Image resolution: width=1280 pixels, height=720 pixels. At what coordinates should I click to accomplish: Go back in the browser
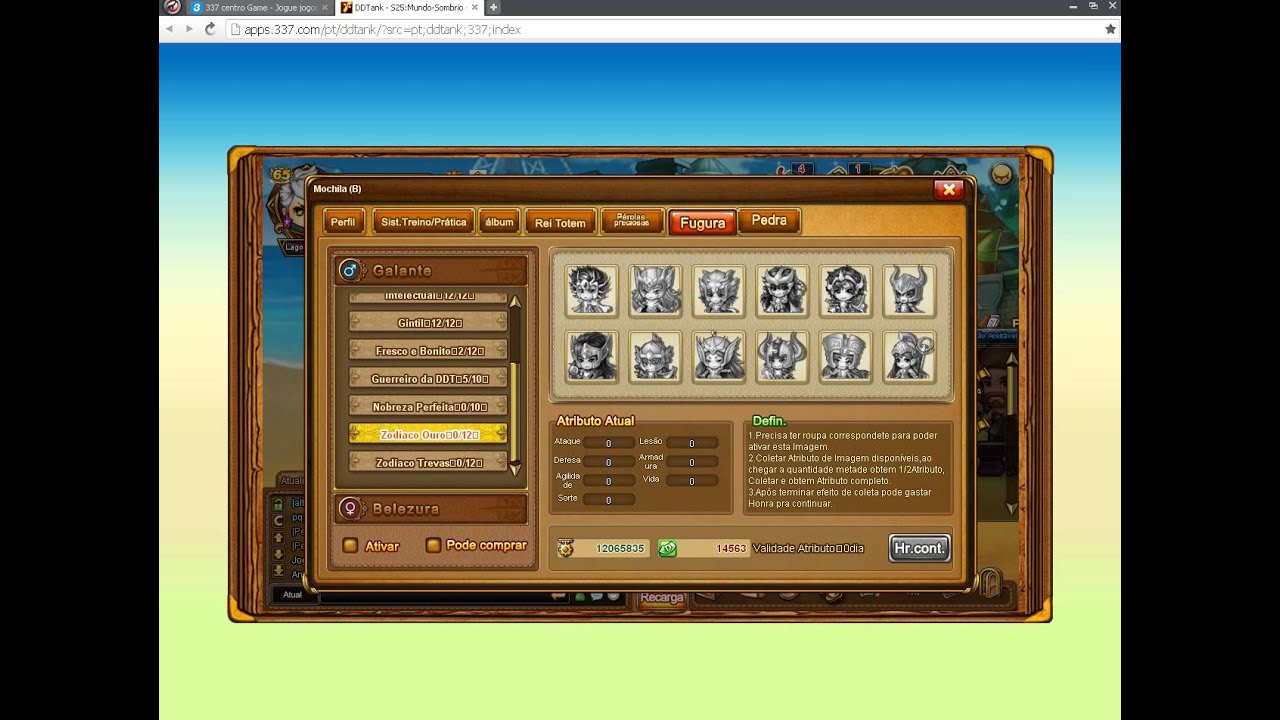[x=169, y=29]
